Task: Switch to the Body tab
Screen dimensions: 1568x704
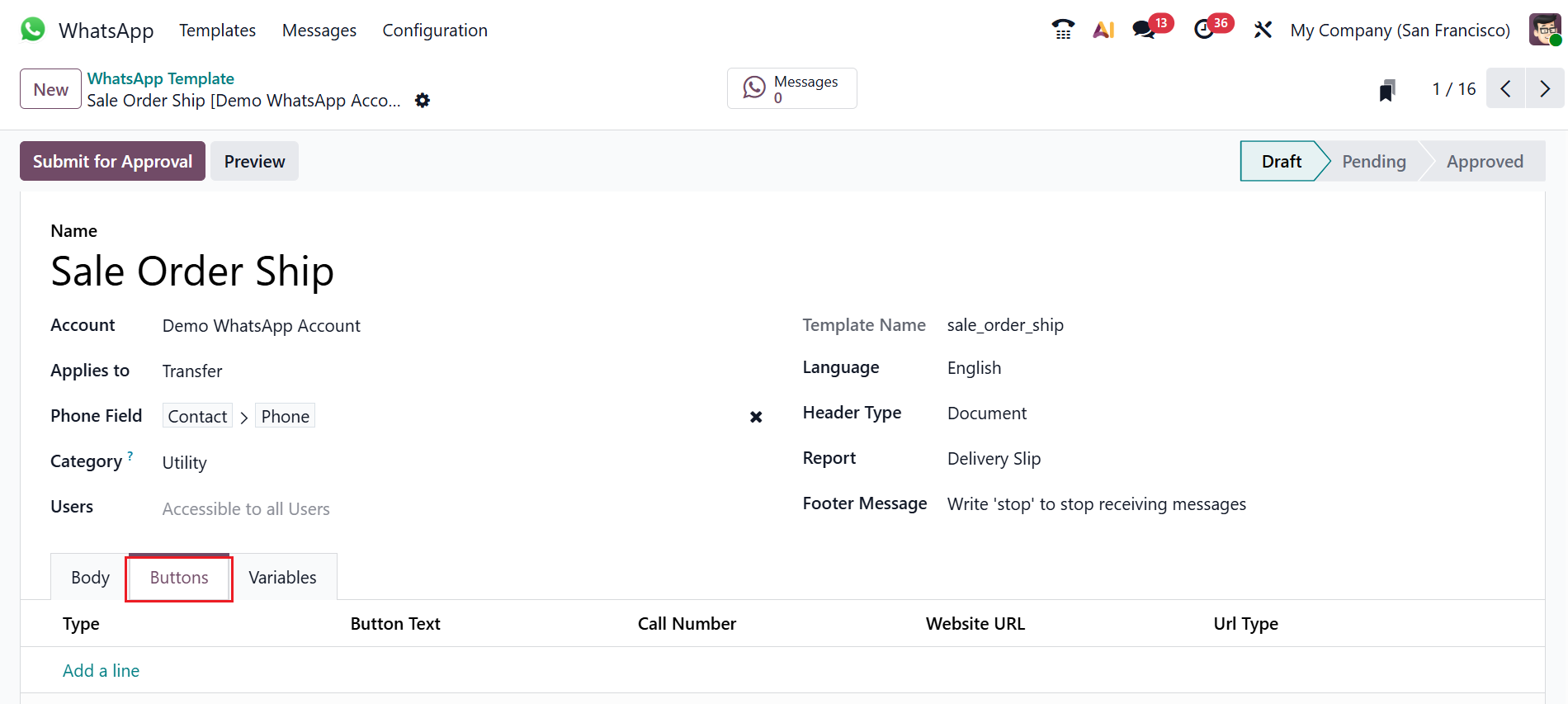Action: pos(90,578)
